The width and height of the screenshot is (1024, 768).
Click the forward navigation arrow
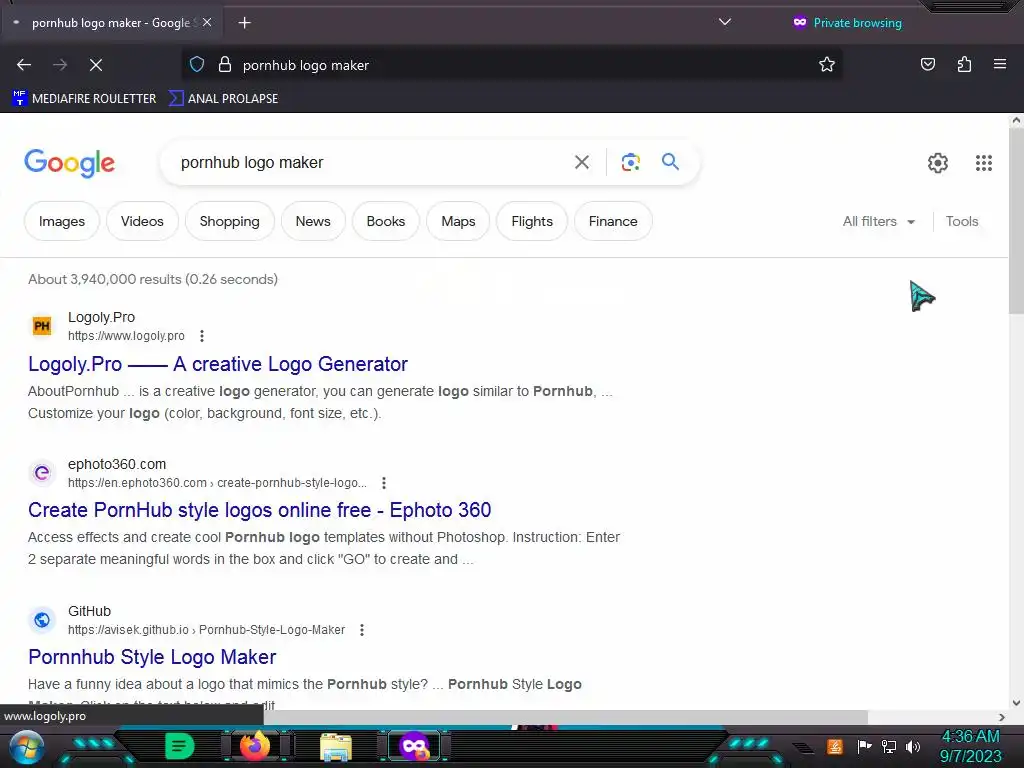pyautogui.click(x=60, y=65)
